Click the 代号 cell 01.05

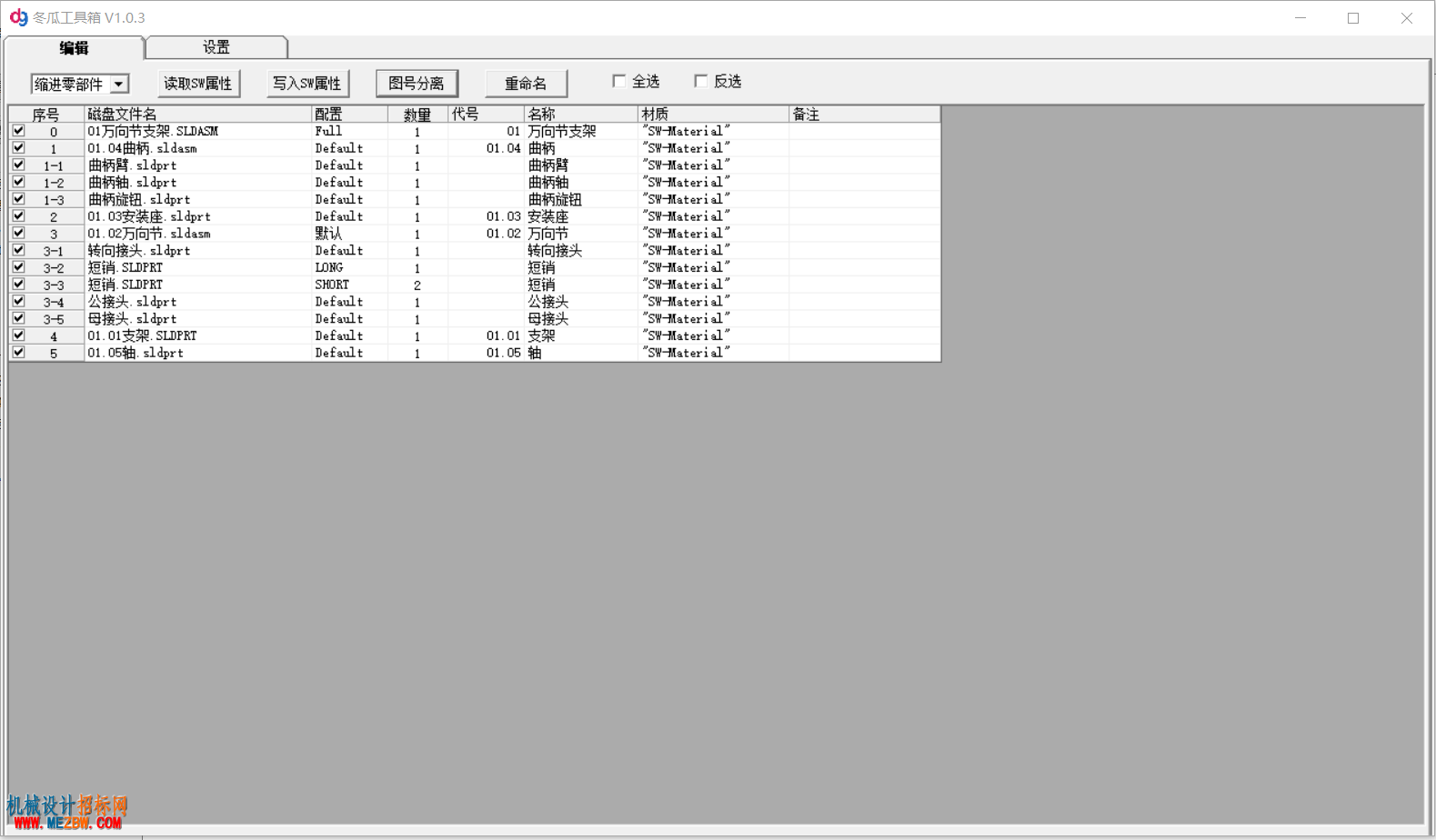point(487,353)
